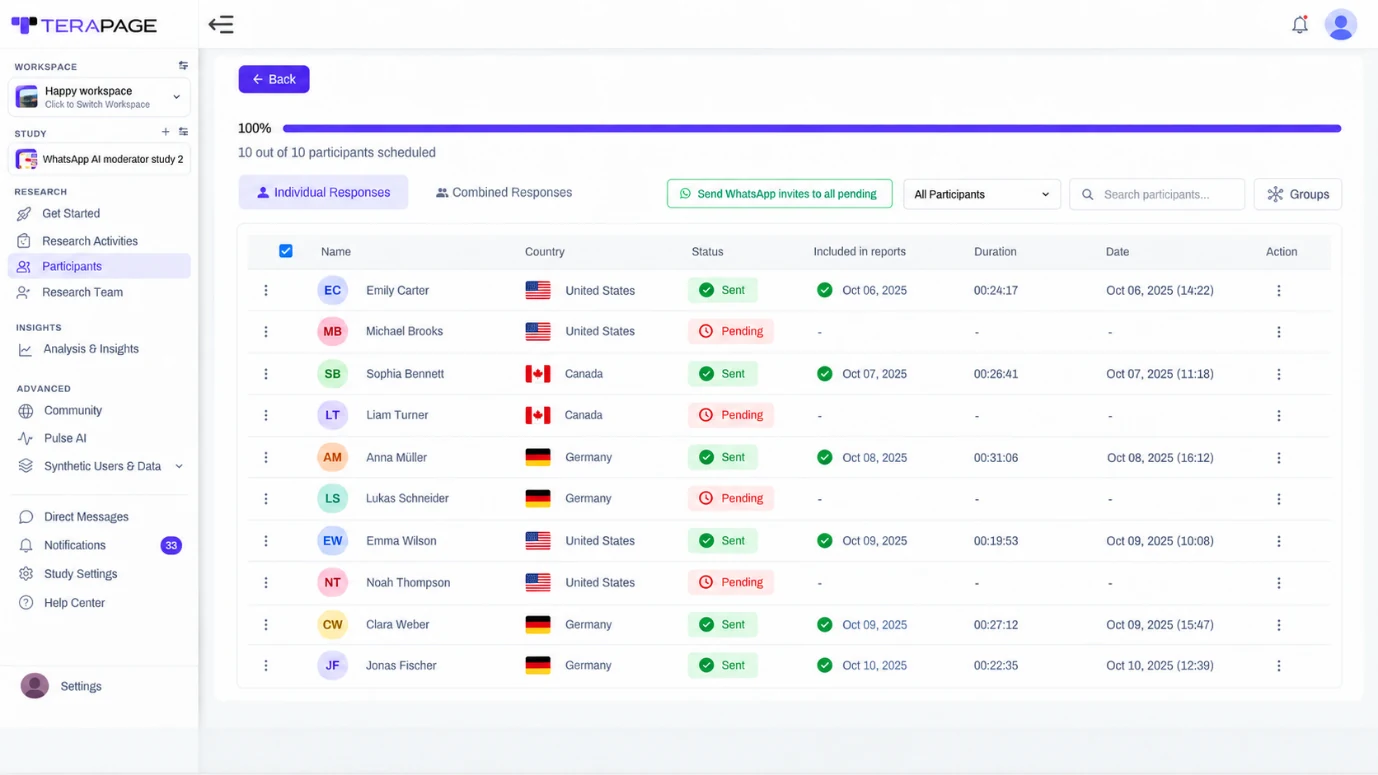Open the notification bell in top bar
The height and width of the screenshot is (775, 1378).
(x=1299, y=25)
